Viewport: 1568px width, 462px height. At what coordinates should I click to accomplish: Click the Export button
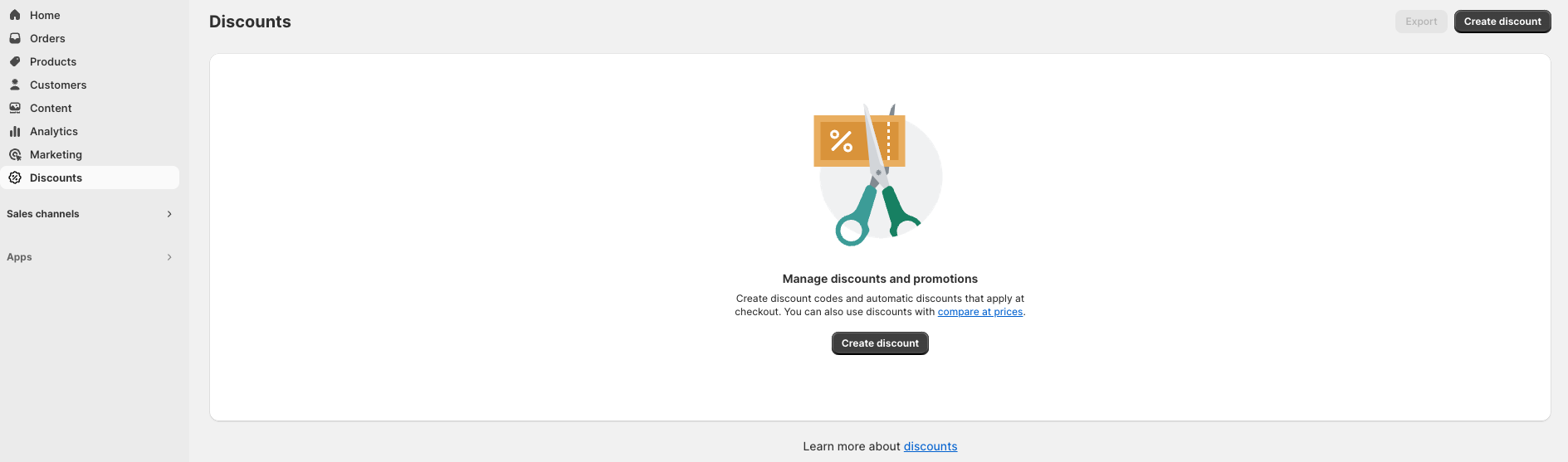click(x=1421, y=22)
